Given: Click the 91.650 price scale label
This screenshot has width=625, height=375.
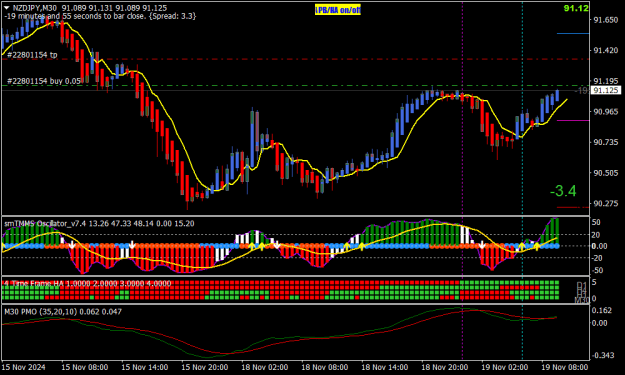Looking at the screenshot, I should pos(605,20).
